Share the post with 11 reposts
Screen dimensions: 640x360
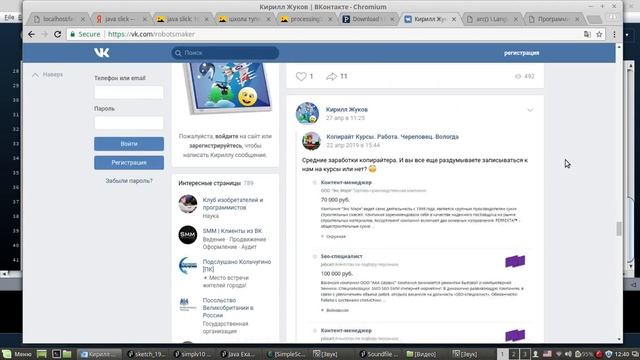[331, 76]
